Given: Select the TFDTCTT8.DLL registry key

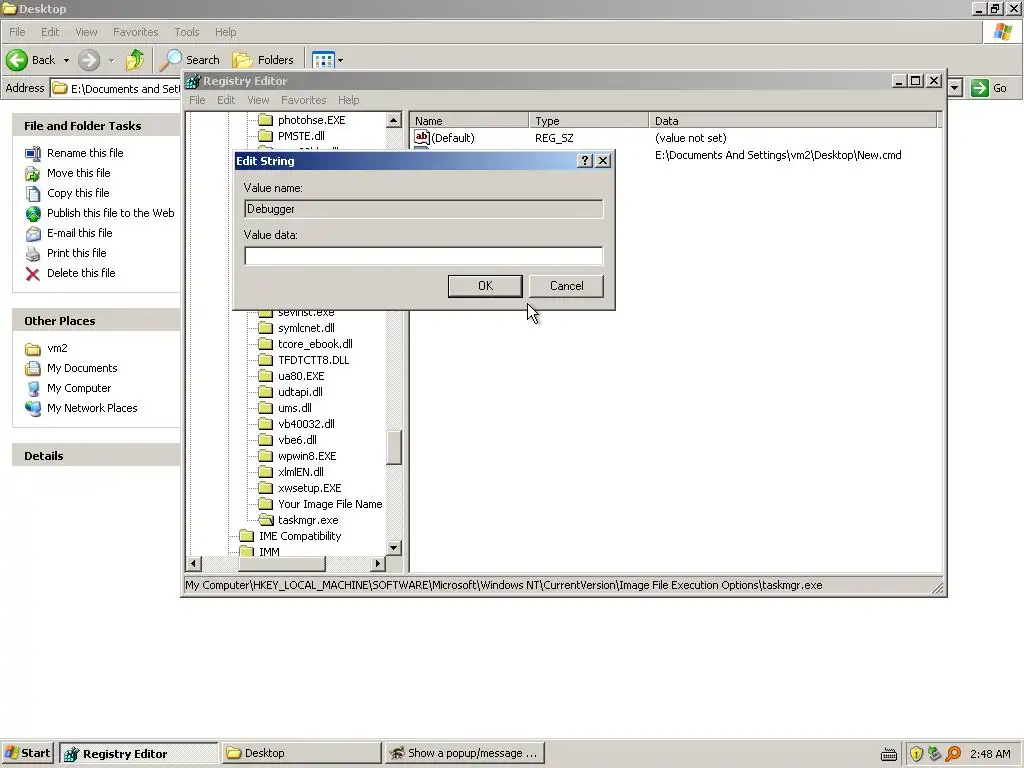Looking at the screenshot, I should click(x=313, y=360).
